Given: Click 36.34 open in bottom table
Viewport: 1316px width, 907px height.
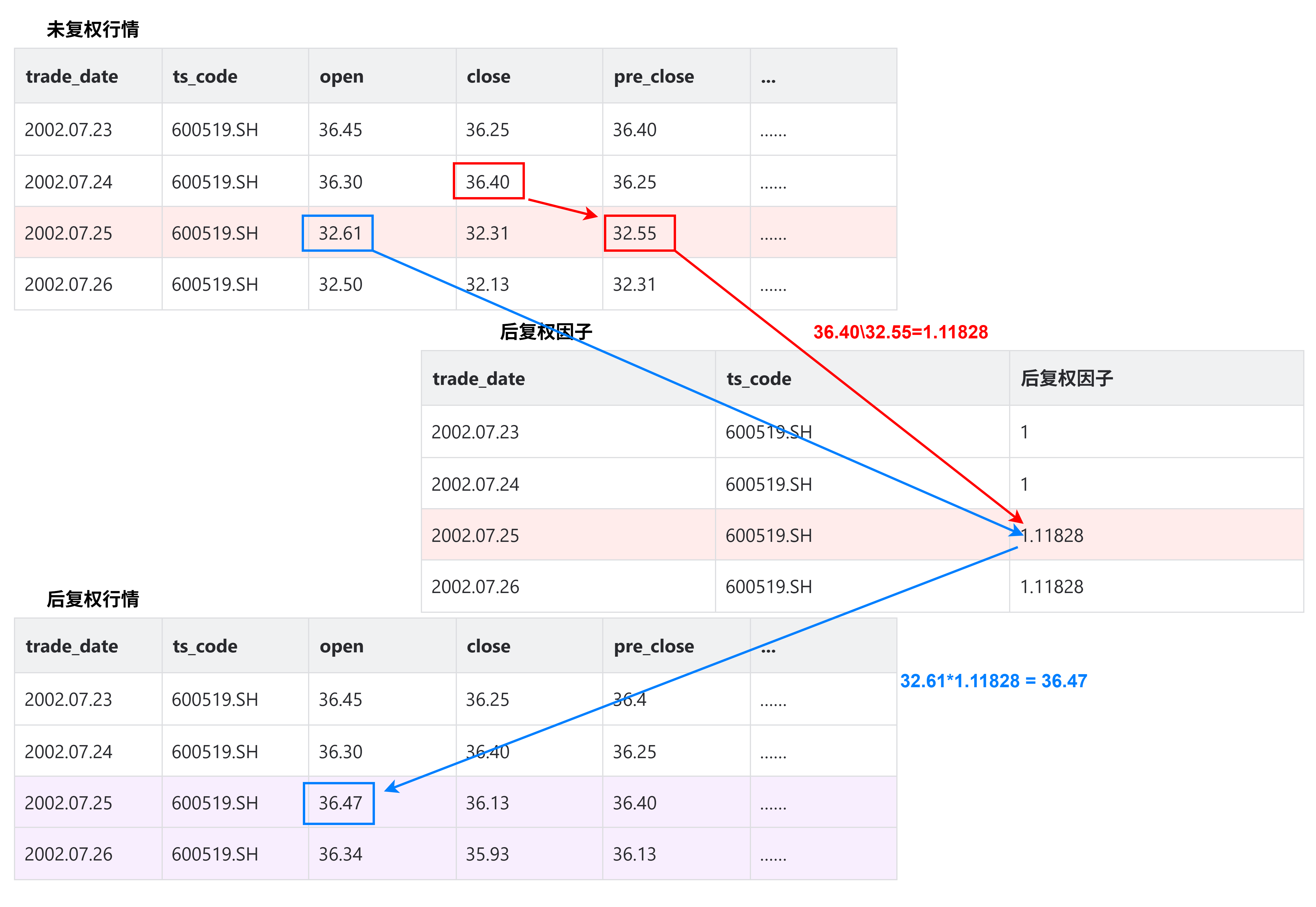Looking at the screenshot, I should [x=340, y=854].
